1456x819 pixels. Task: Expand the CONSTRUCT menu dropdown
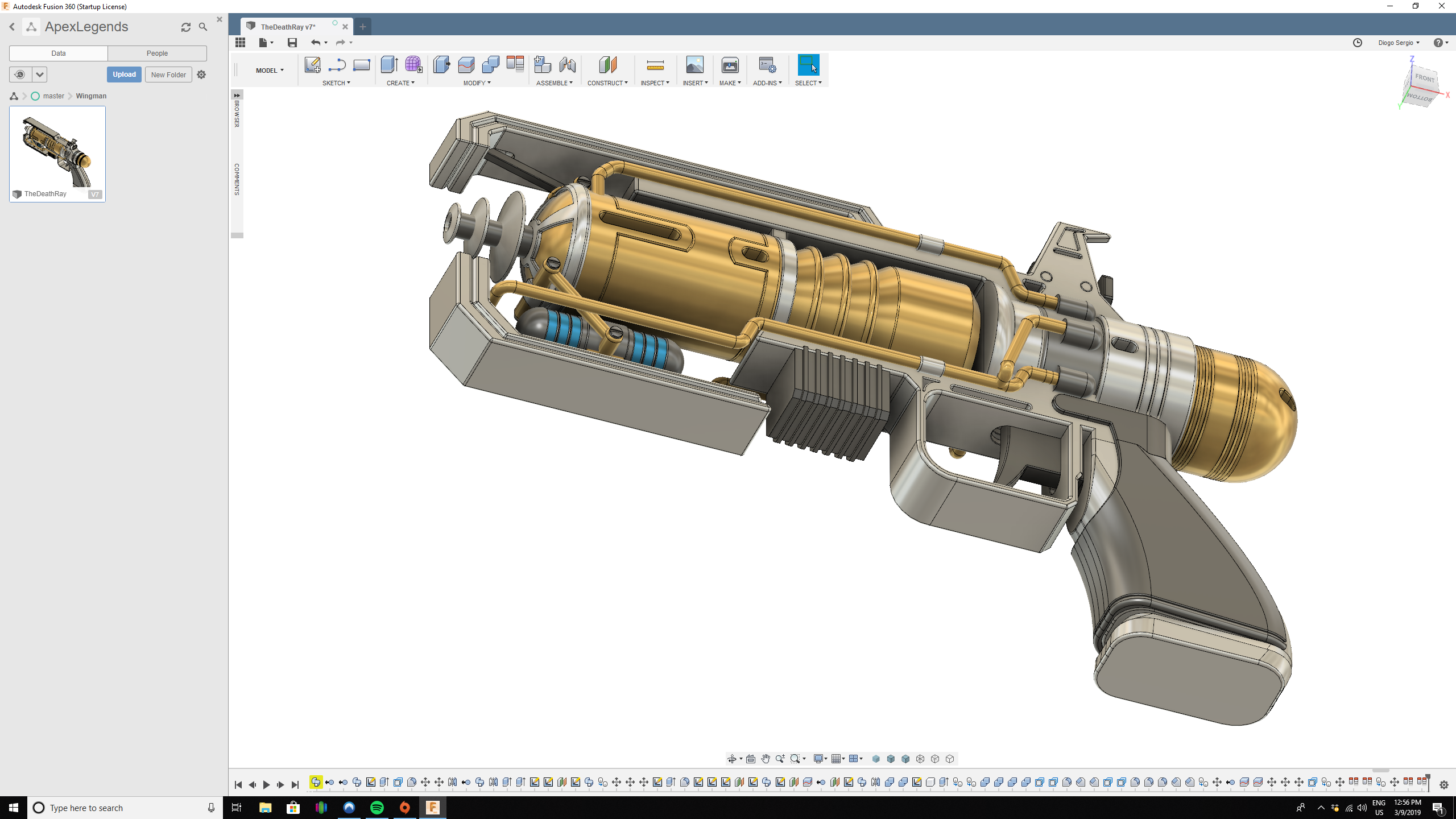coord(607,83)
